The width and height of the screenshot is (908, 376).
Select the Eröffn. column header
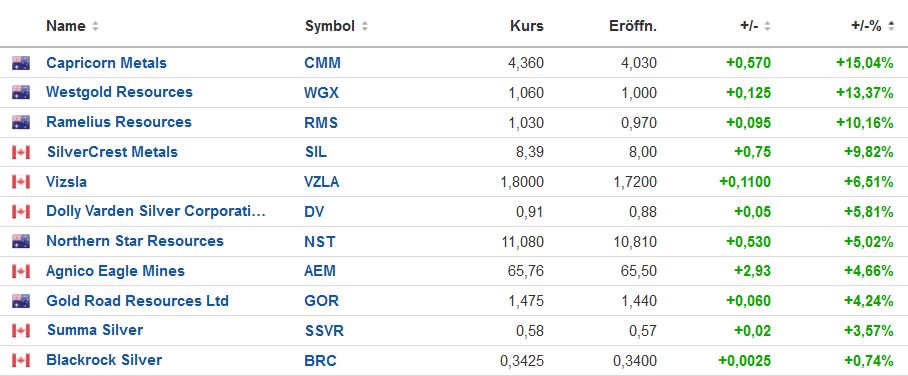click(633, 26)
